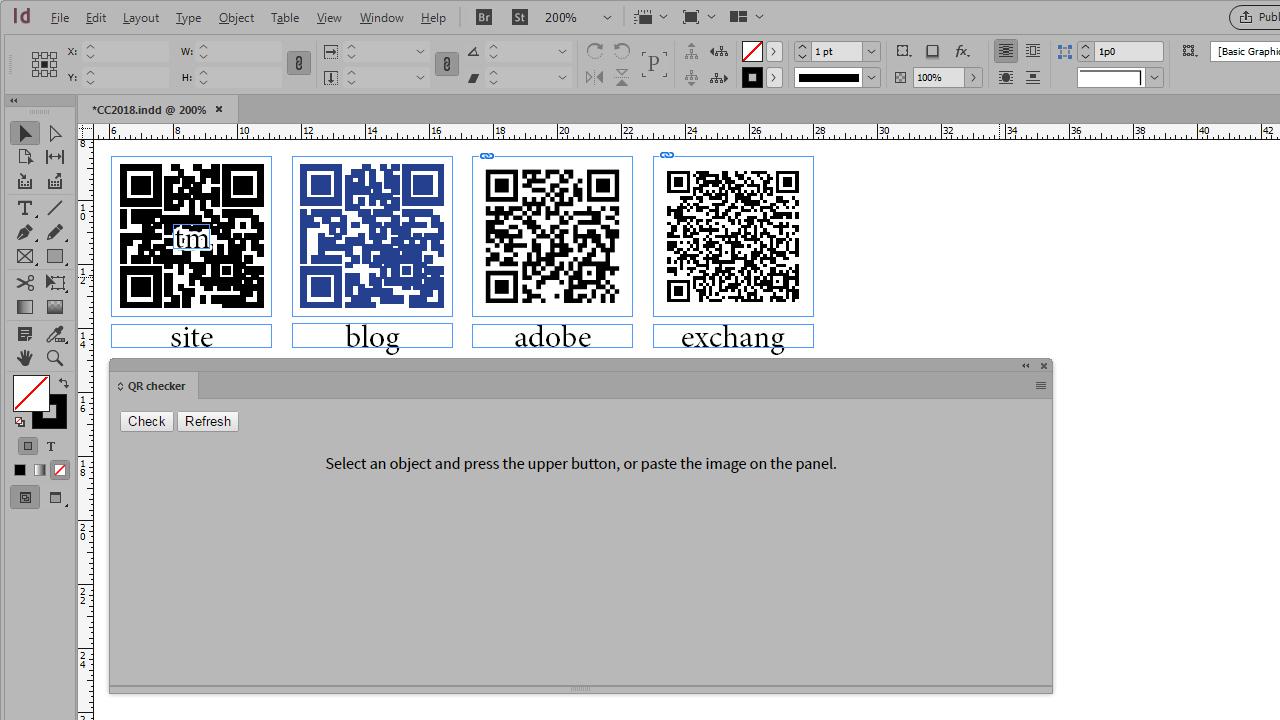
Task: Toggle constrain proportions for width and height
Action: click(298, 63)
